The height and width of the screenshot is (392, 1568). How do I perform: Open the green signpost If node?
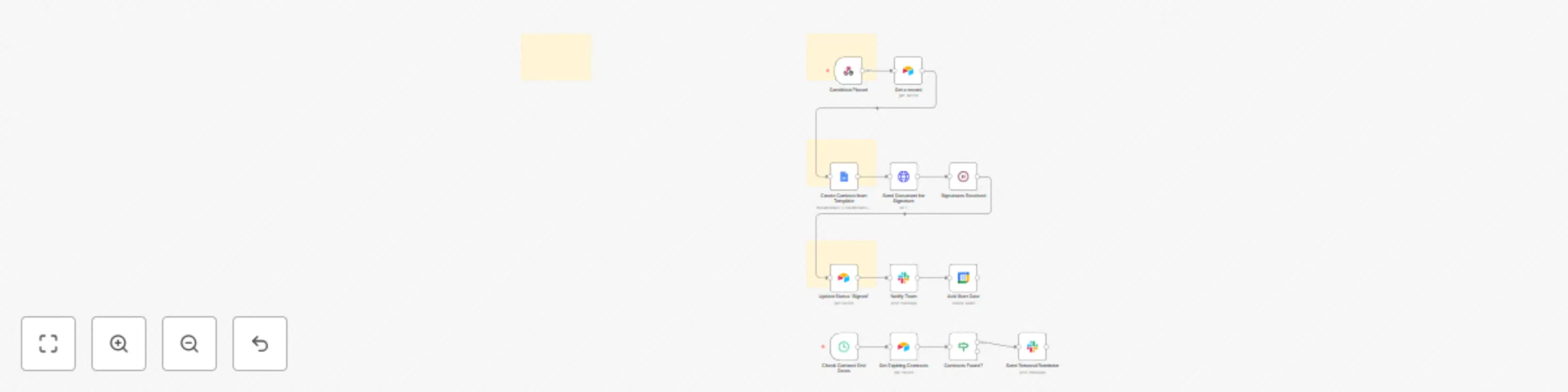[963, 347]
